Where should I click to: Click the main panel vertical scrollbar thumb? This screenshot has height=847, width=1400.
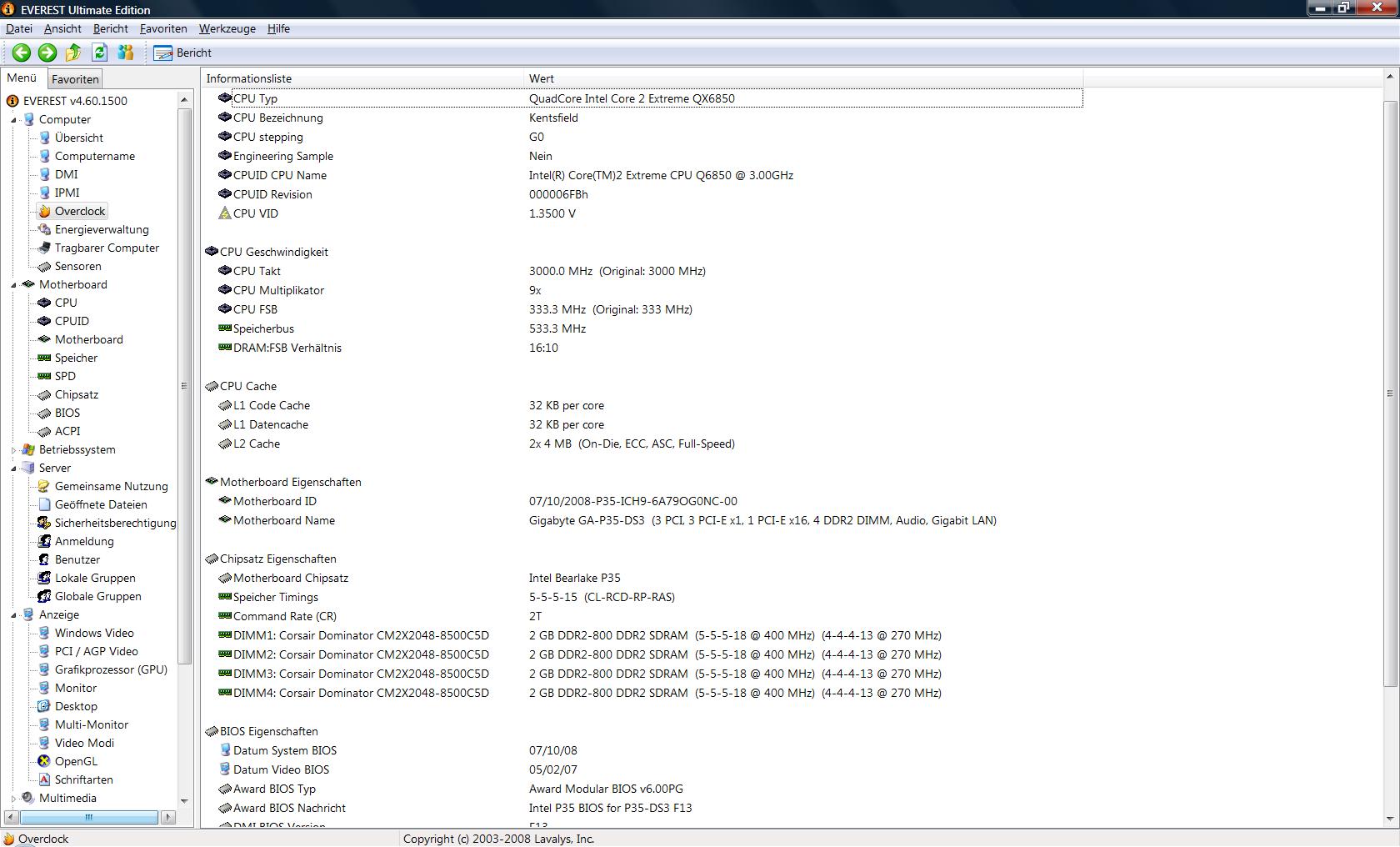1389,393
